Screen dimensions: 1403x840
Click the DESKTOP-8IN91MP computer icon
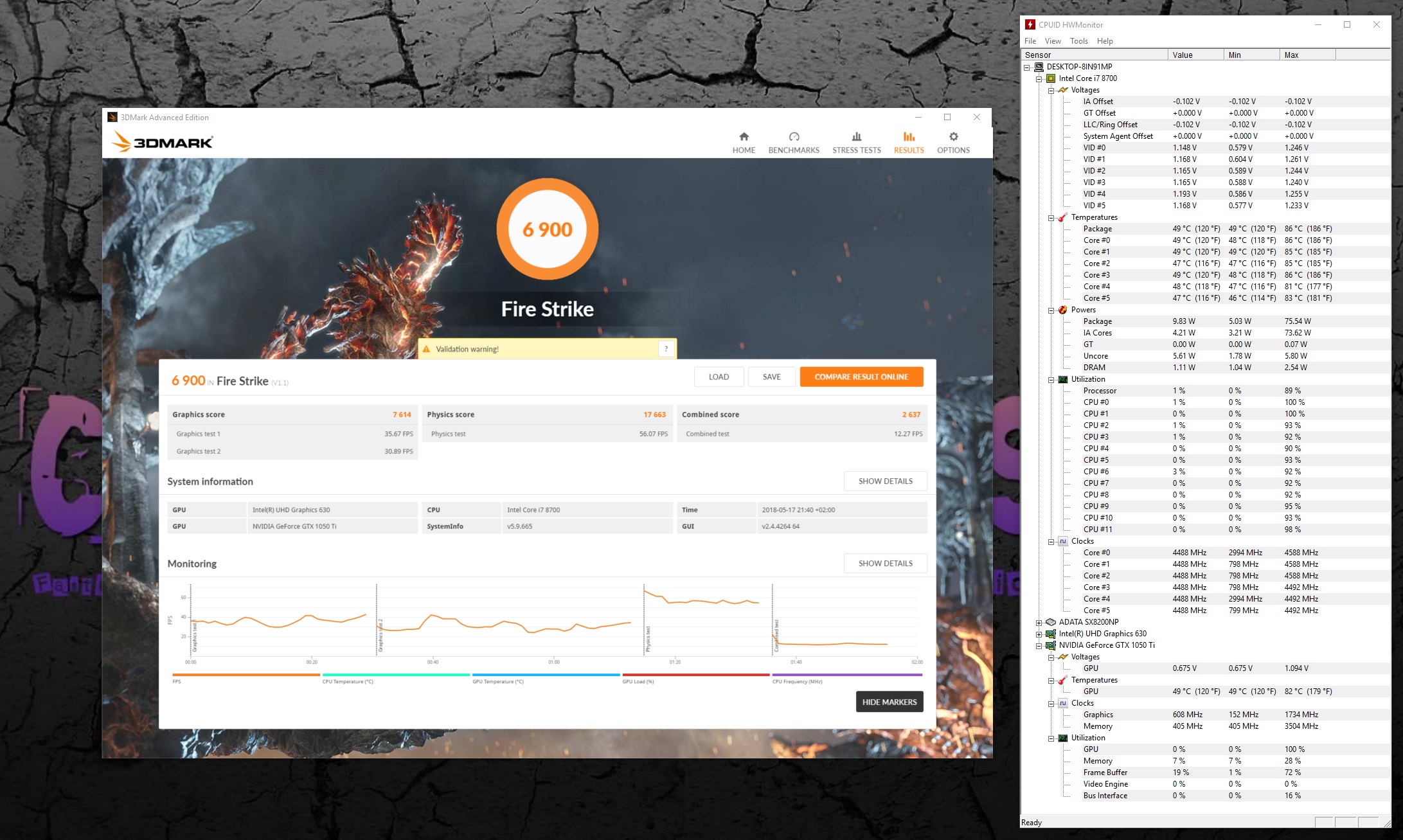1039,67
